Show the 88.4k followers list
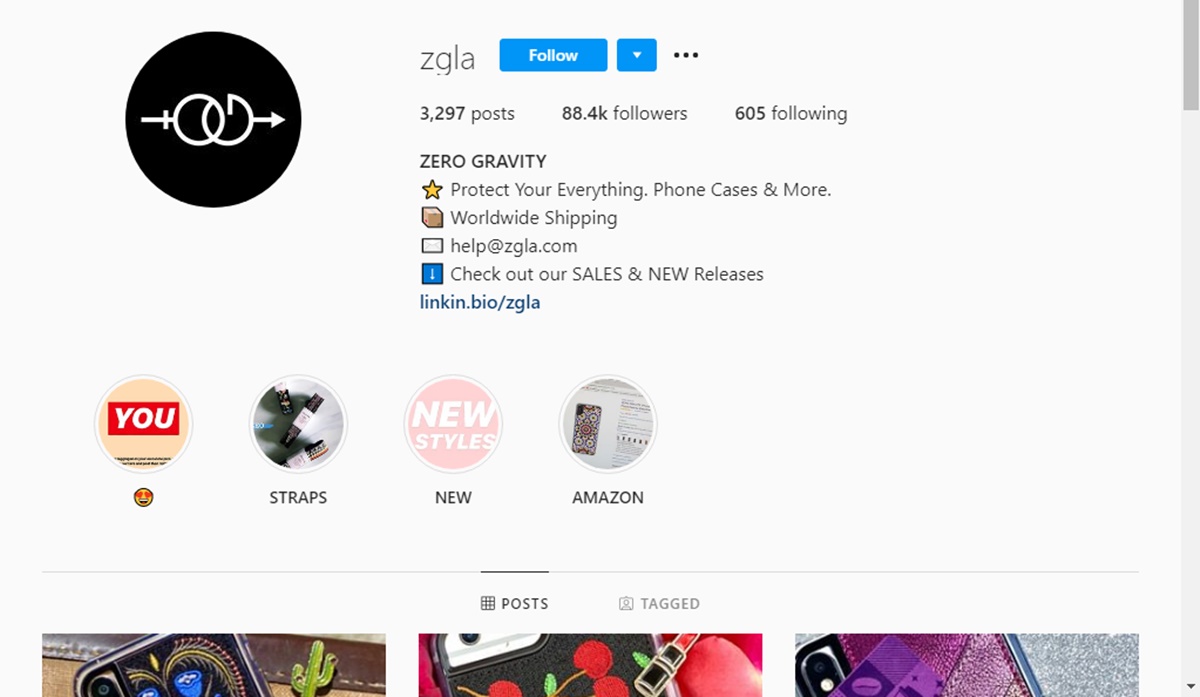Screen dimensions: 1200x697 [624, 113]
